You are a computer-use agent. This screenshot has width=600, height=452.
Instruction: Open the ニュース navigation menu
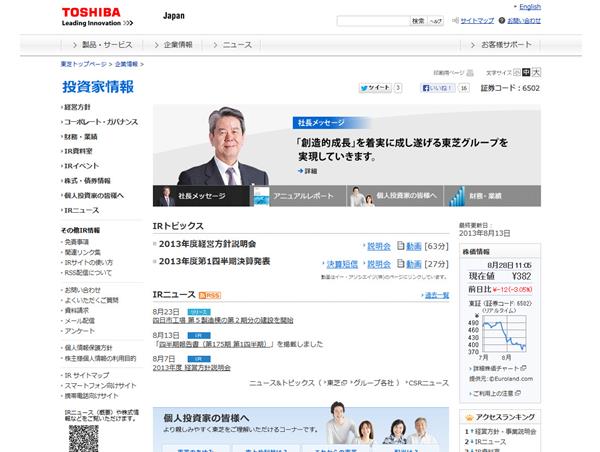[232, 45]
